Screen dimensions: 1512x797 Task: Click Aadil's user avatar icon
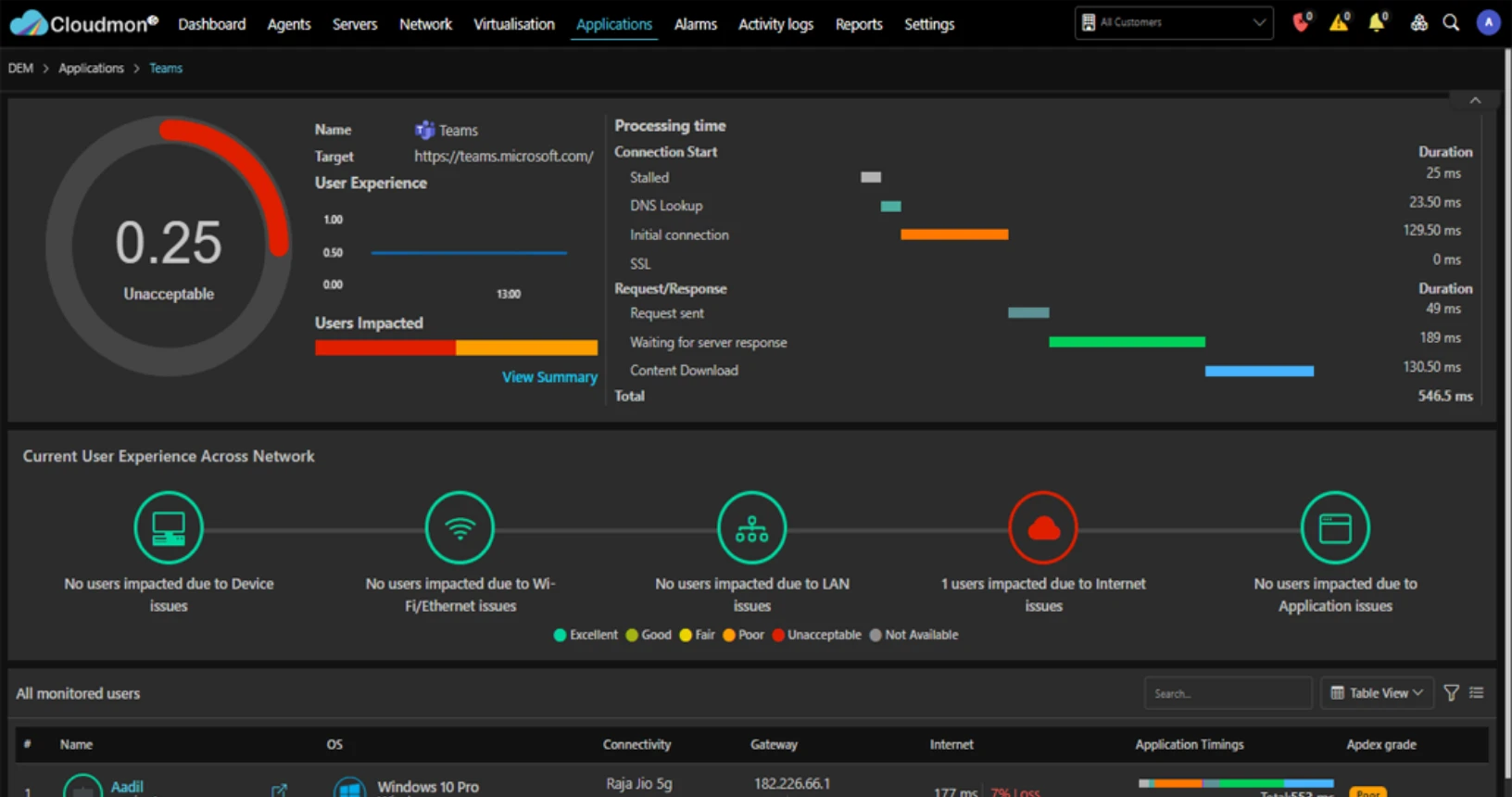(x=82, y=787)
